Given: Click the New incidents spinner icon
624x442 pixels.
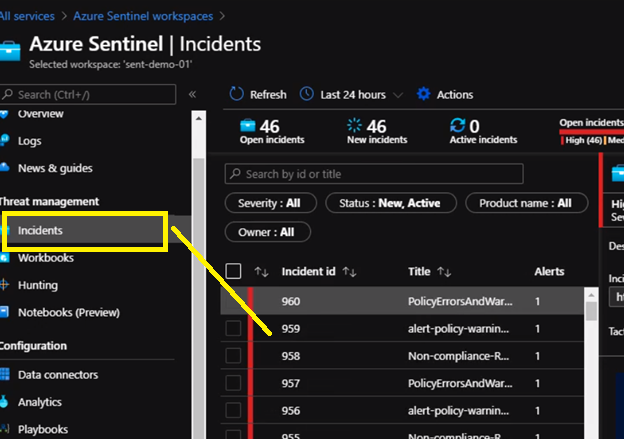Looking at the screenshot, I should pos(354,125).
